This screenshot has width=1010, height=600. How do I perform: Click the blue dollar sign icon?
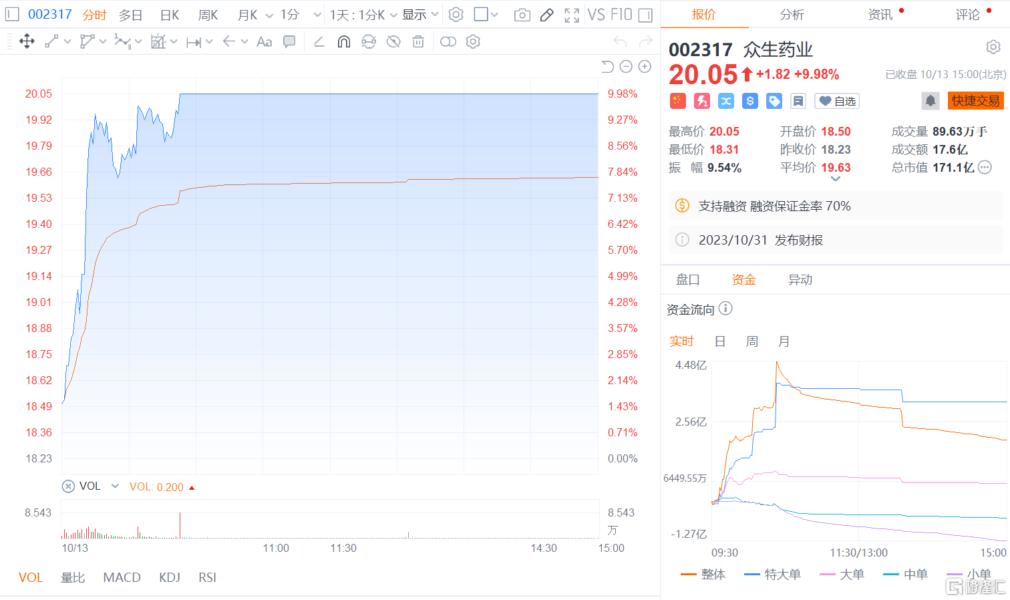[x=750, y=101]
